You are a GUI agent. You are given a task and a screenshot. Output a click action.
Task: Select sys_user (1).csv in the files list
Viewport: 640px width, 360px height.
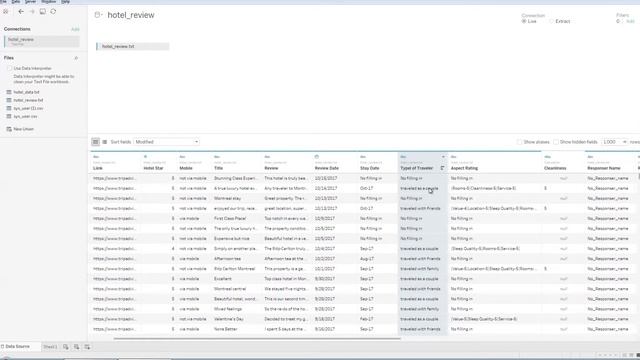[x=28, y=108]
